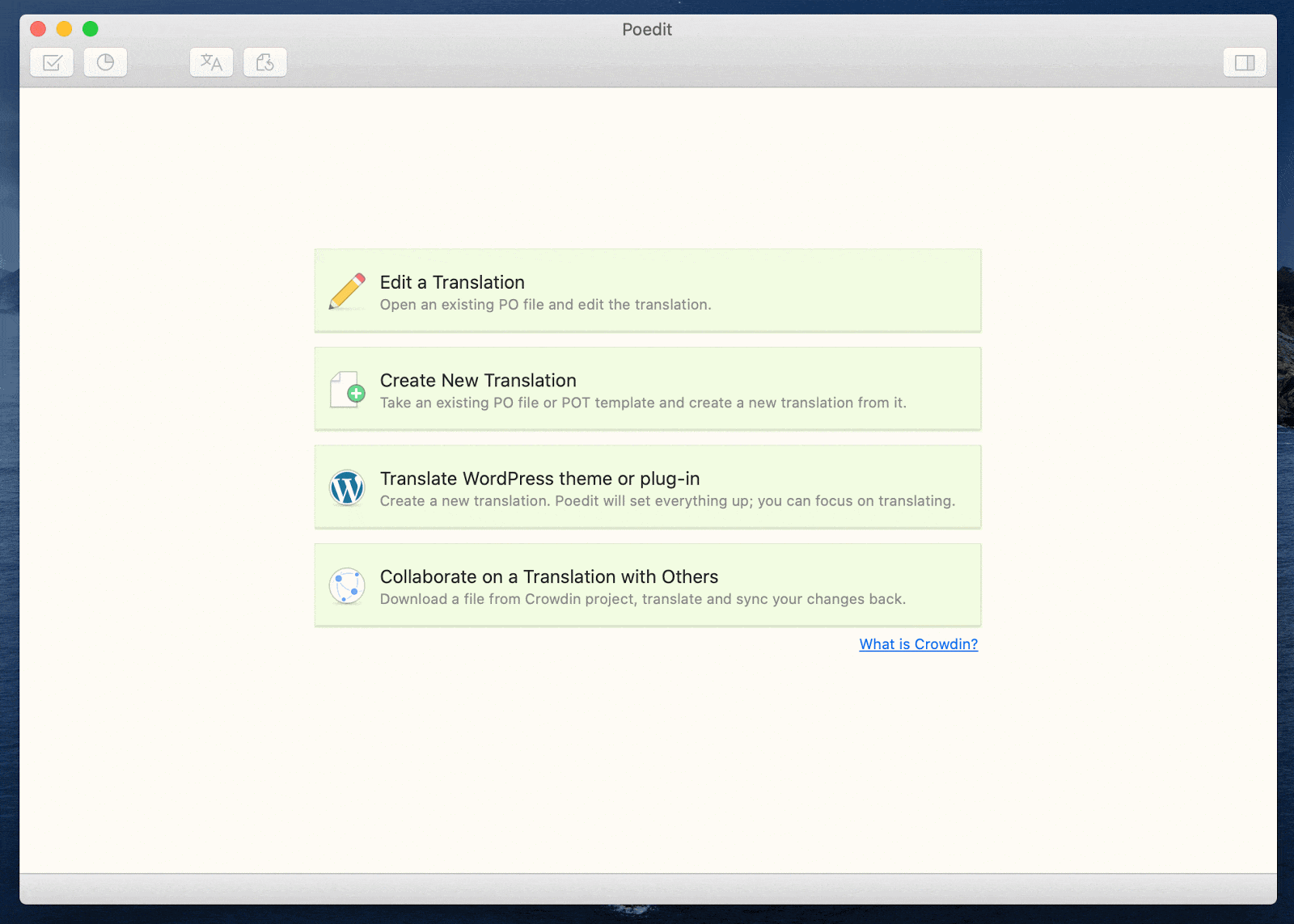The height and width of the screenshot is (924, 1294).
Task: Click the pencil icon for Edit a Translation
Action: point(347,291)
